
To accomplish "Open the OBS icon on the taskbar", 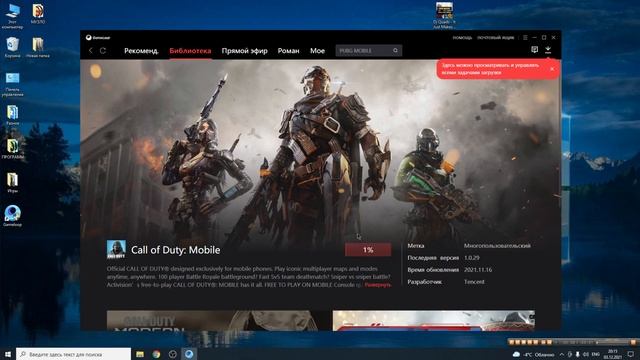I will [x=172, y=354].
